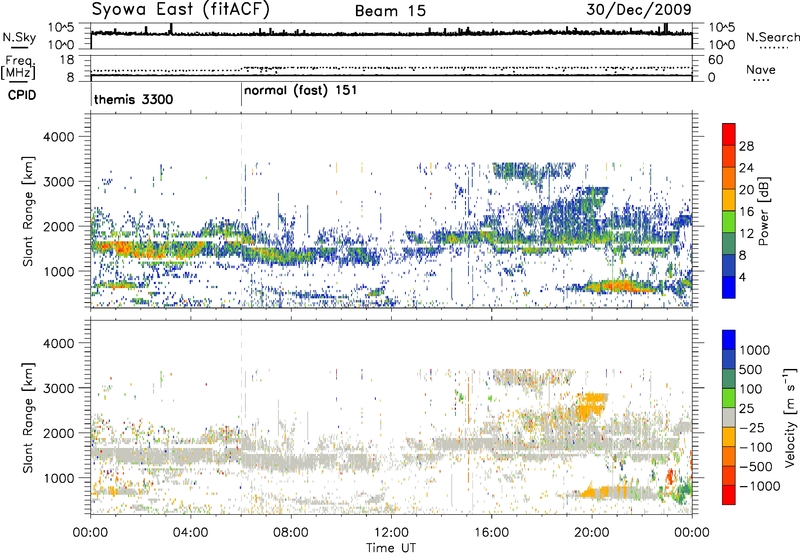Click the '-100' label on Velocity colorbar
This screenshot has height=554, width=800.
click(756, 447)
